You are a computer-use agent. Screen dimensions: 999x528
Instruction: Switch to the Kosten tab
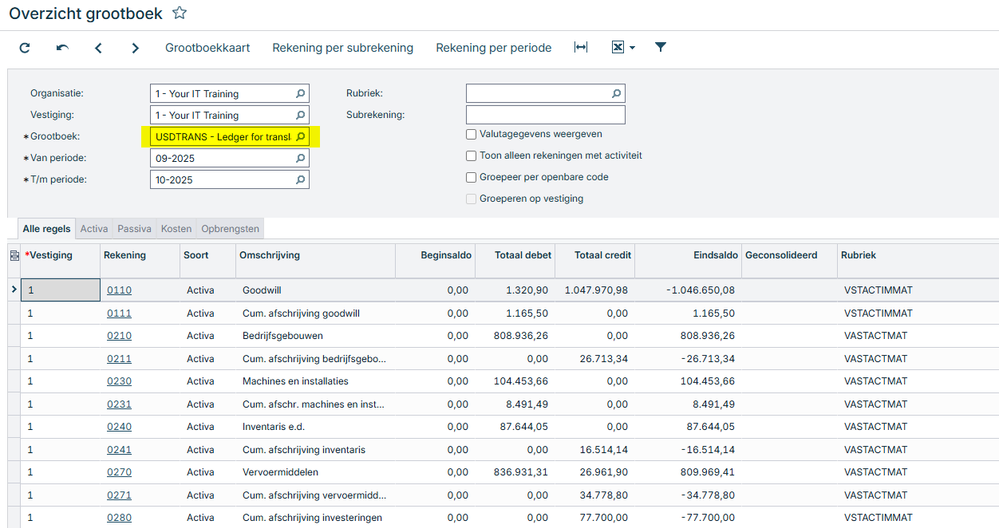point(176,229)
